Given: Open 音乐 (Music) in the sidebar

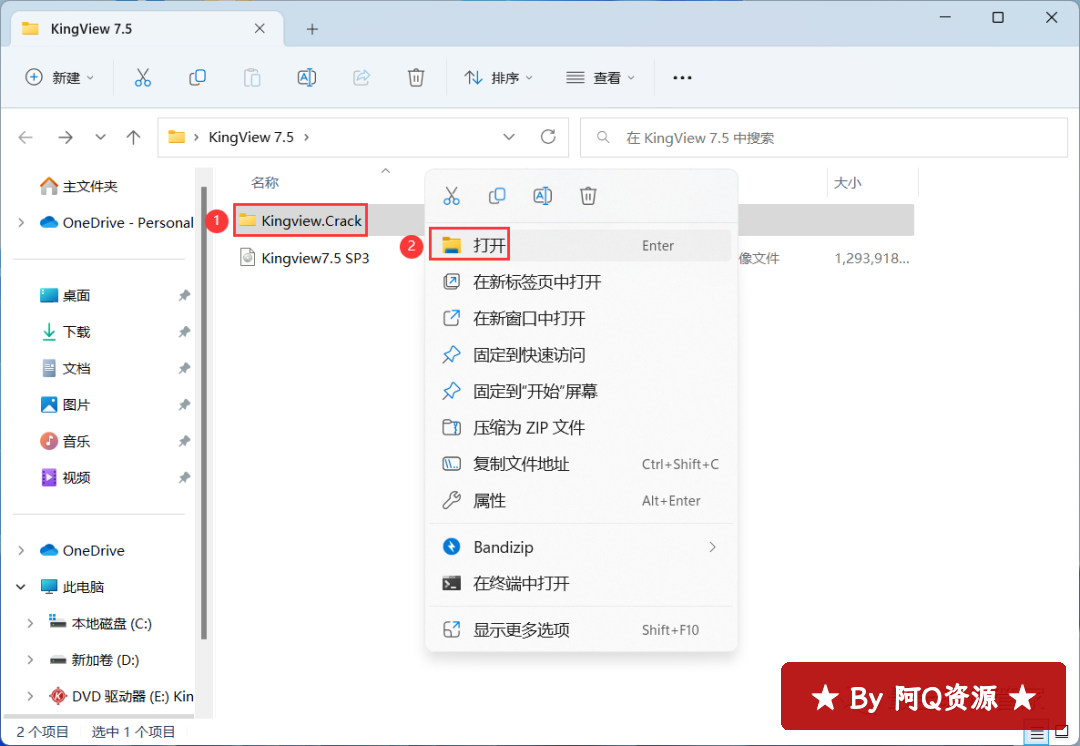Looking at the screenshot, I should pyautogui.click(x=65, y=442).
